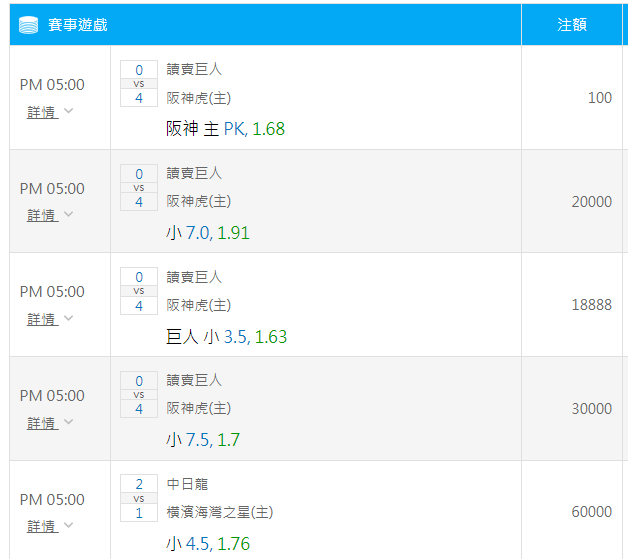Expand chevron beside 詳情 in 巨人 小 3.5 row
Viewport: 628px width, 559px height.
tap(68, 318)
